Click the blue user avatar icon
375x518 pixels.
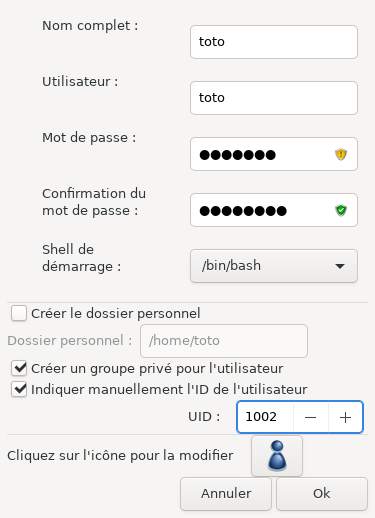(x=277, y=456)
